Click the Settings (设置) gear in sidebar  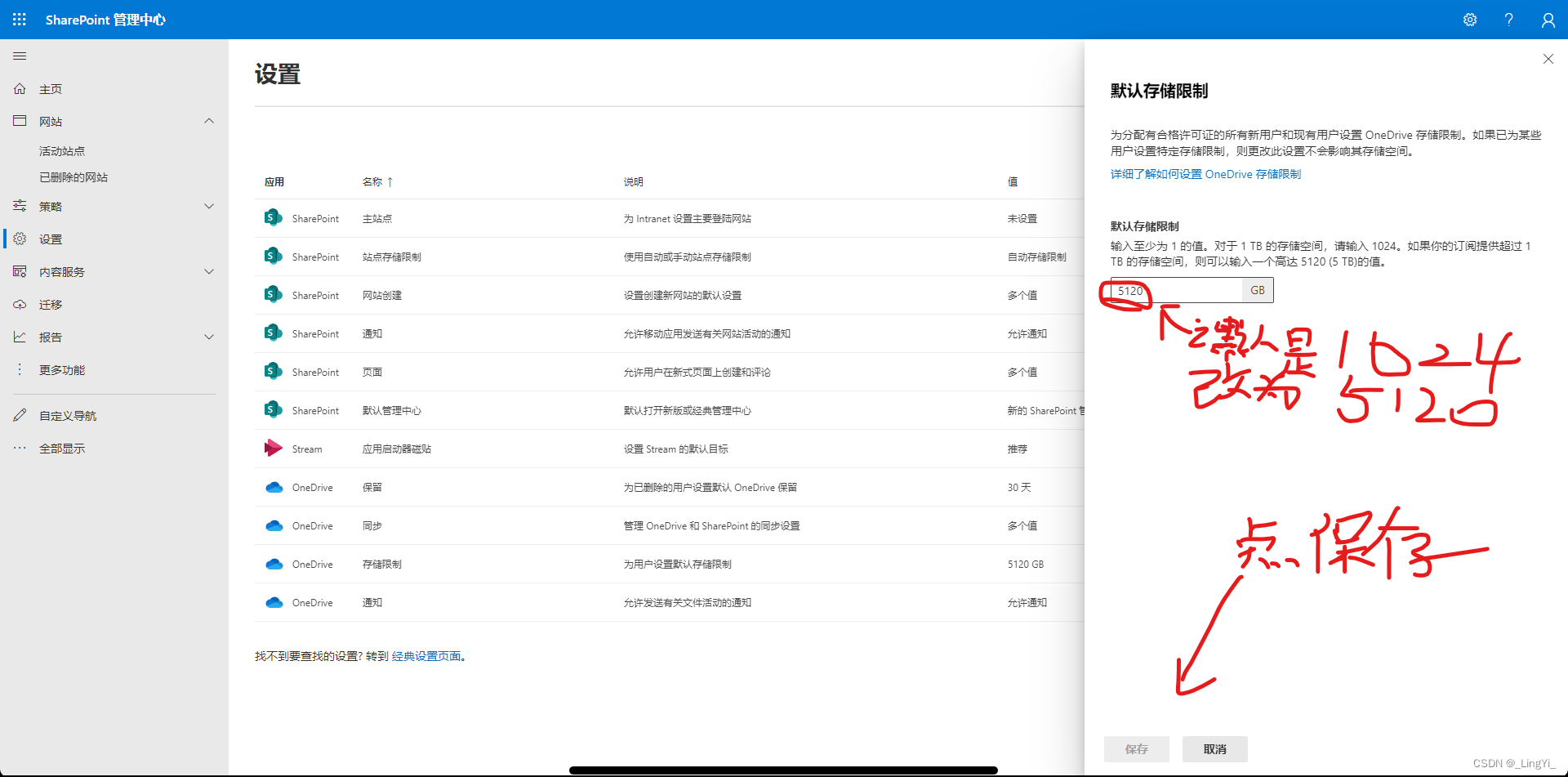(x=20, y=239)
